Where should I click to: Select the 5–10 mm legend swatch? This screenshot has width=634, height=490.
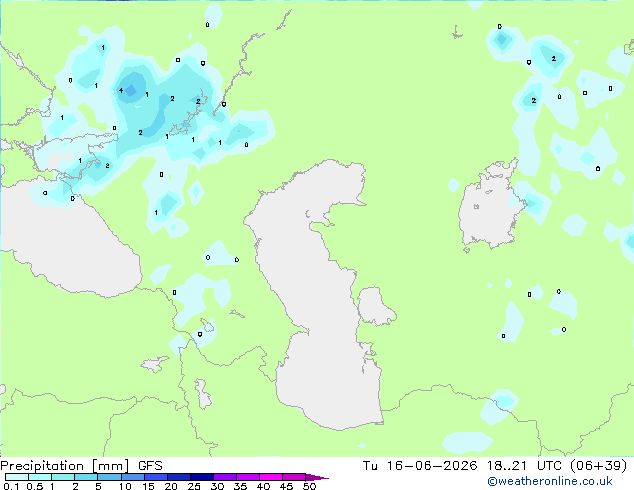pos(109,477)
